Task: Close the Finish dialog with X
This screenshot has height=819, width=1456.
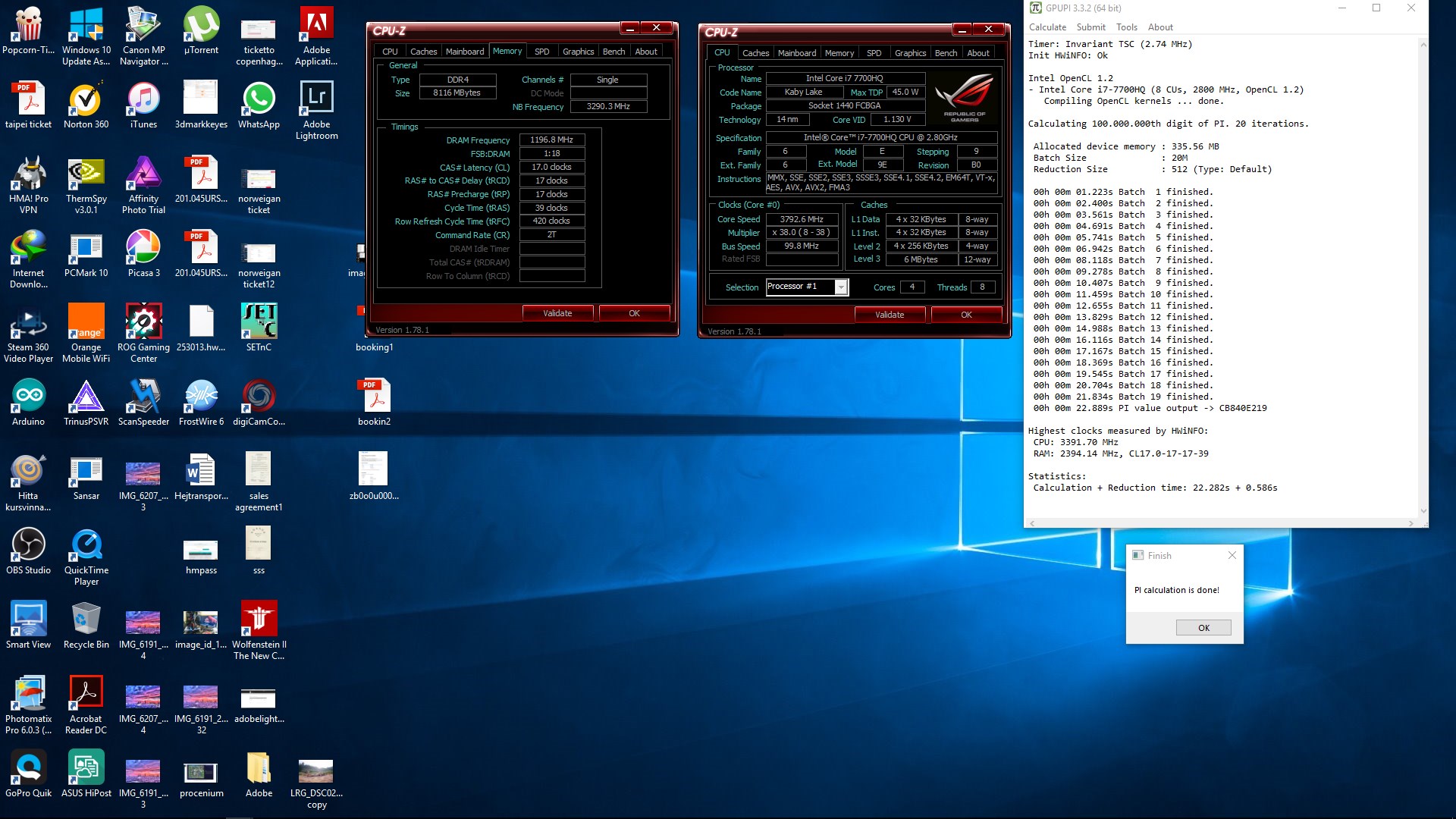Action: pyautogui.click(x=1232, y=555)
